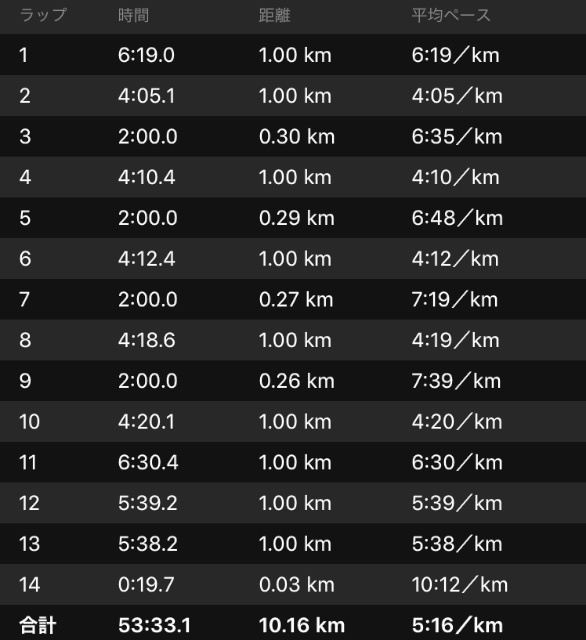Open lap 2 row with time 4:05.1
This screenshot has width=586, height=640.
pos(293,96)
